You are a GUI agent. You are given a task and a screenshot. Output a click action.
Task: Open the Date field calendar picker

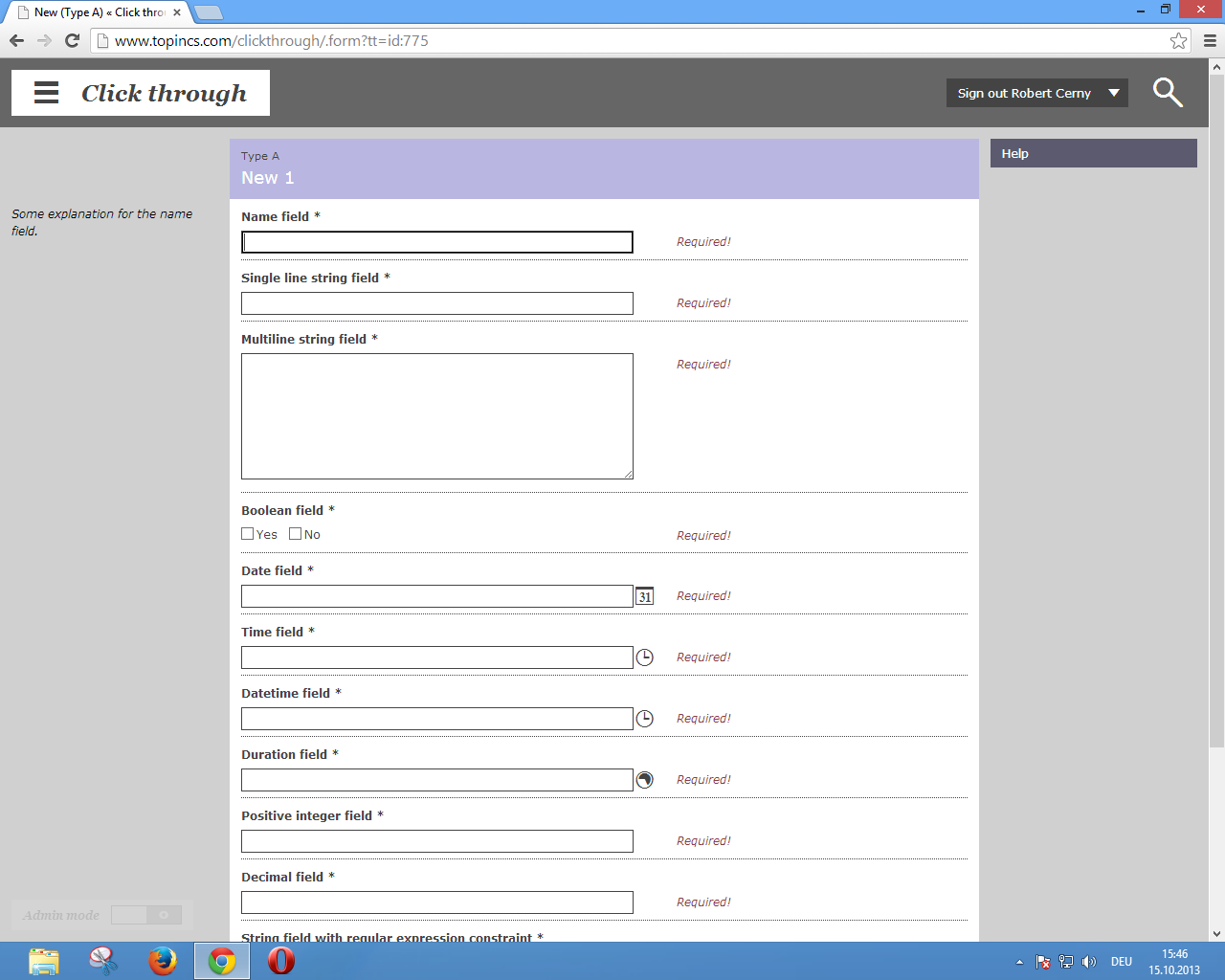click(645, 596)
